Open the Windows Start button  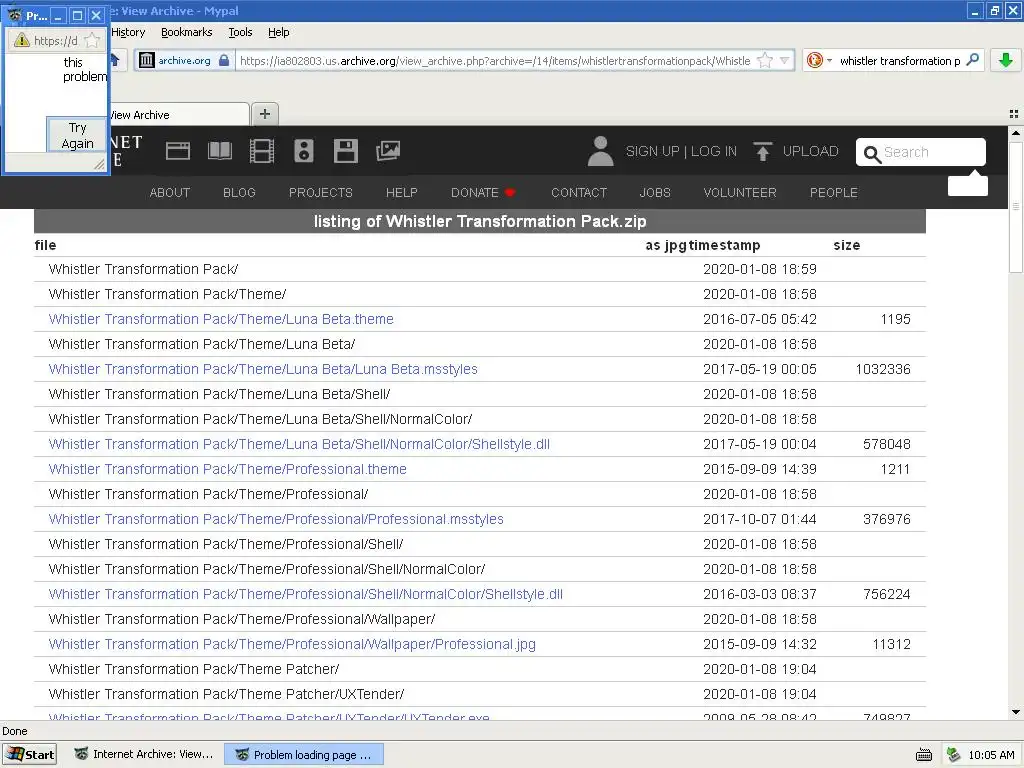click(x=29, y=755)
